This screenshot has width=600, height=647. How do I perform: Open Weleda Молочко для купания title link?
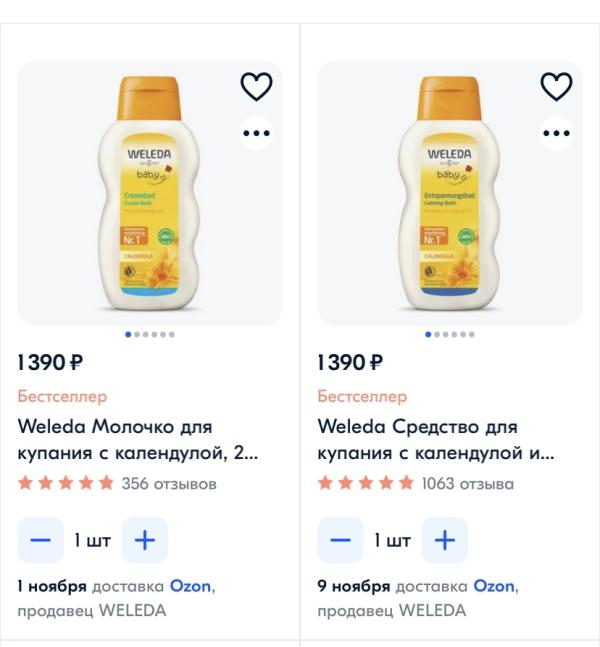138,440
